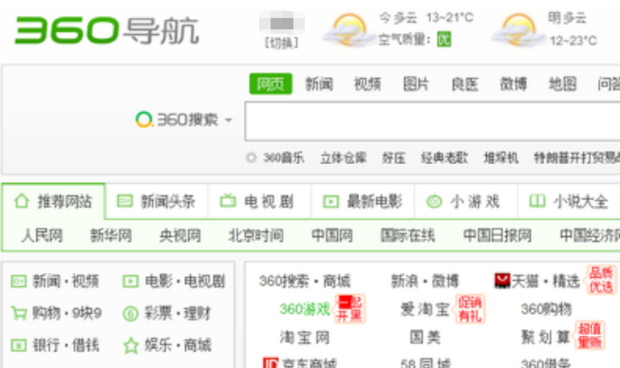
Task: Click the house icon on 推荐网站 tab
Action: point(22,201)
